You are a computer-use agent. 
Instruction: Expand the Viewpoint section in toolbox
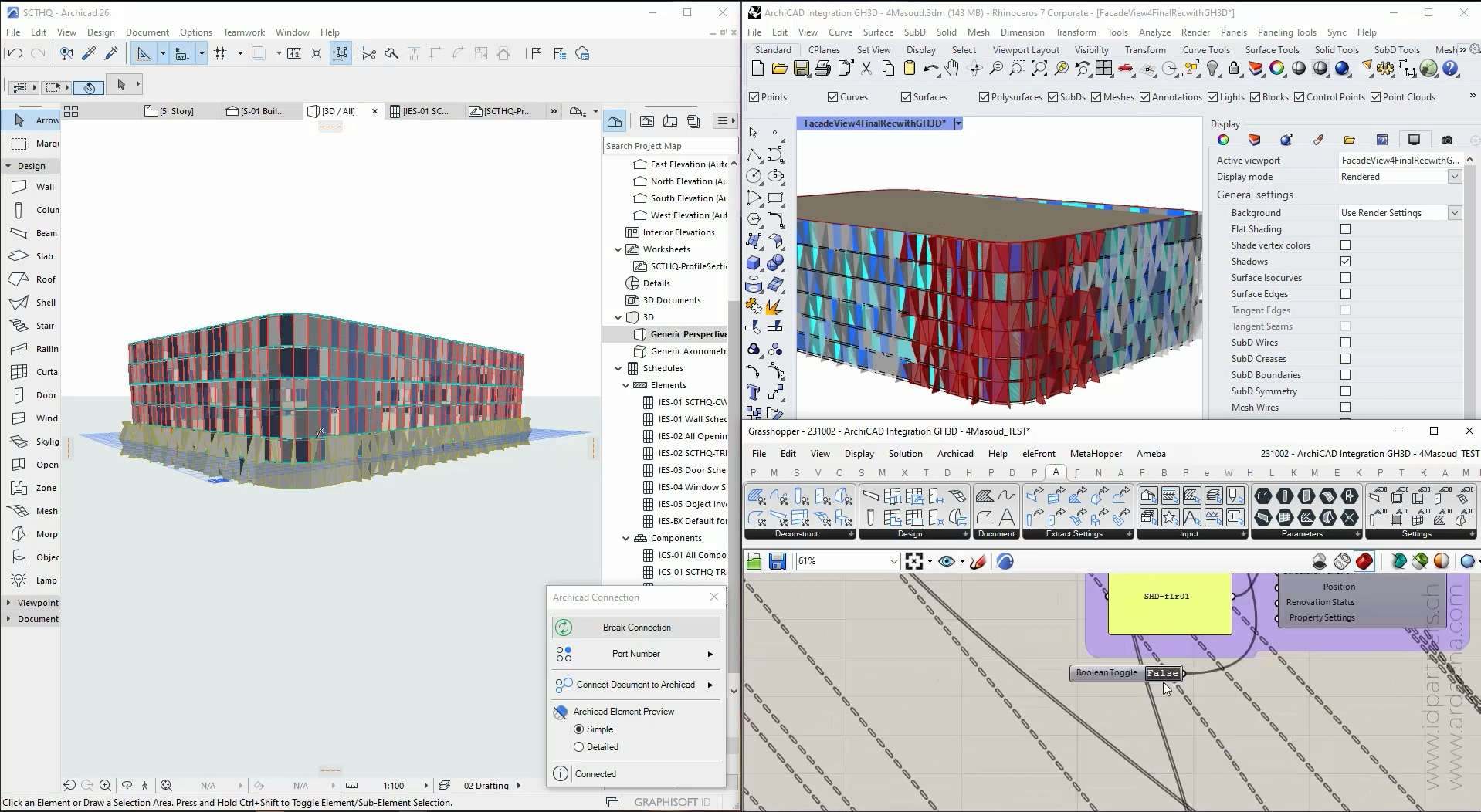tap(8, 603)
